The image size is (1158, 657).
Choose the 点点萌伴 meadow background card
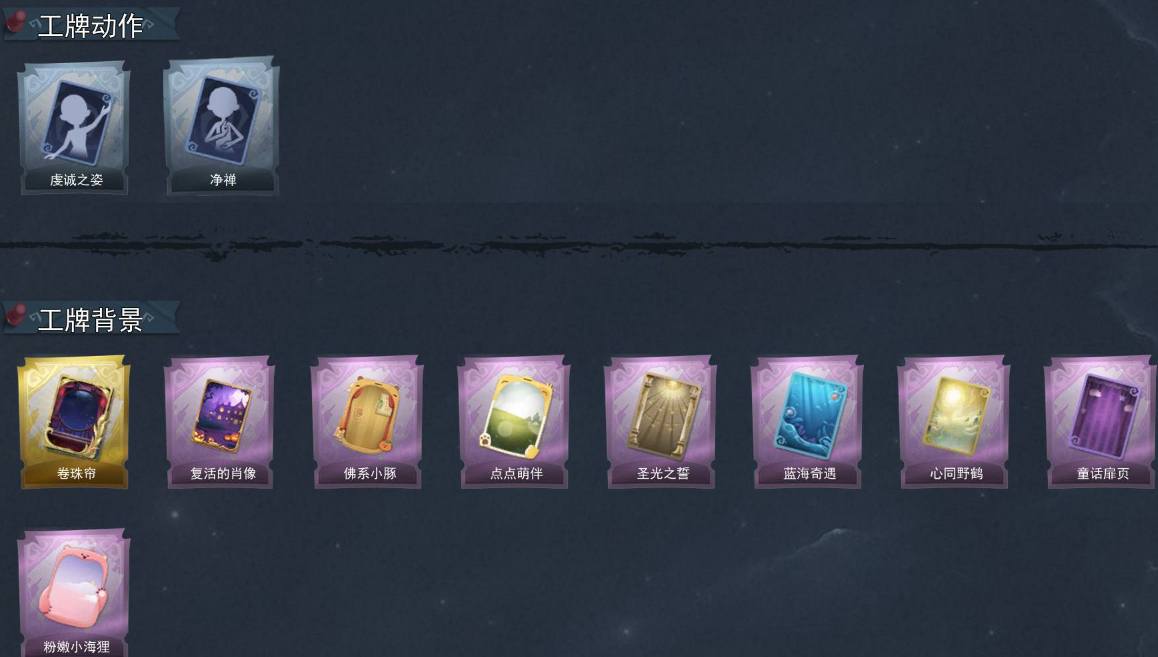coord(514,422)
